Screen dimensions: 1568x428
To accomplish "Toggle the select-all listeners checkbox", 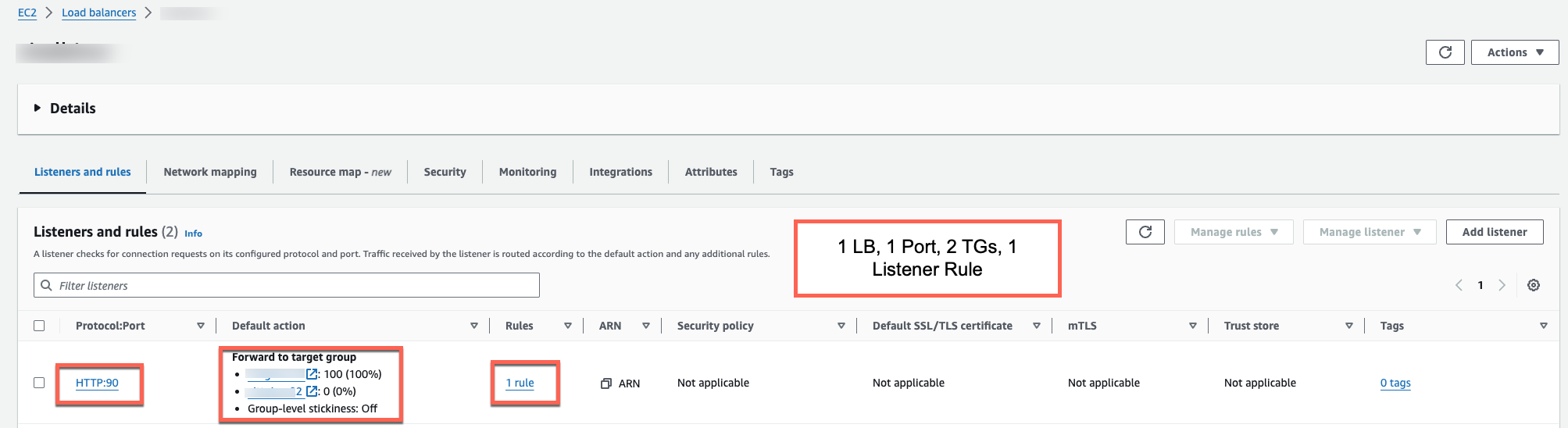I will point(39,326).
